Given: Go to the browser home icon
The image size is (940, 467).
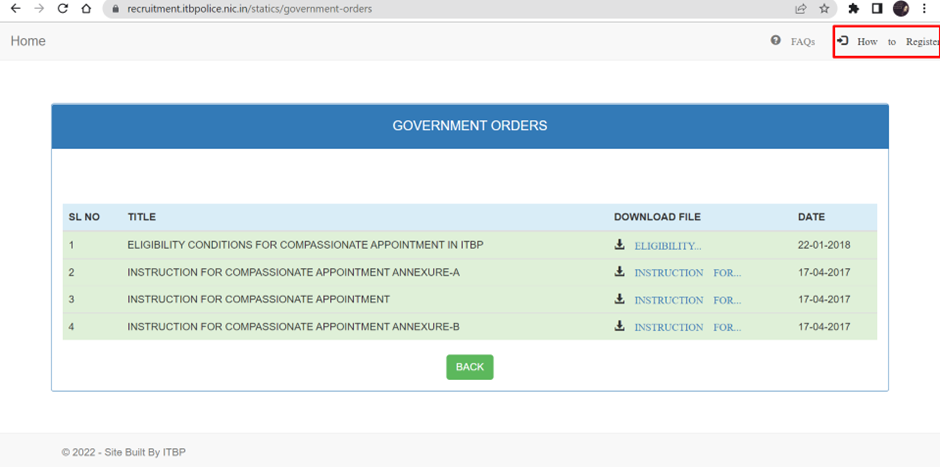Looking at the screenshot, I should click(x=87, y=9).
